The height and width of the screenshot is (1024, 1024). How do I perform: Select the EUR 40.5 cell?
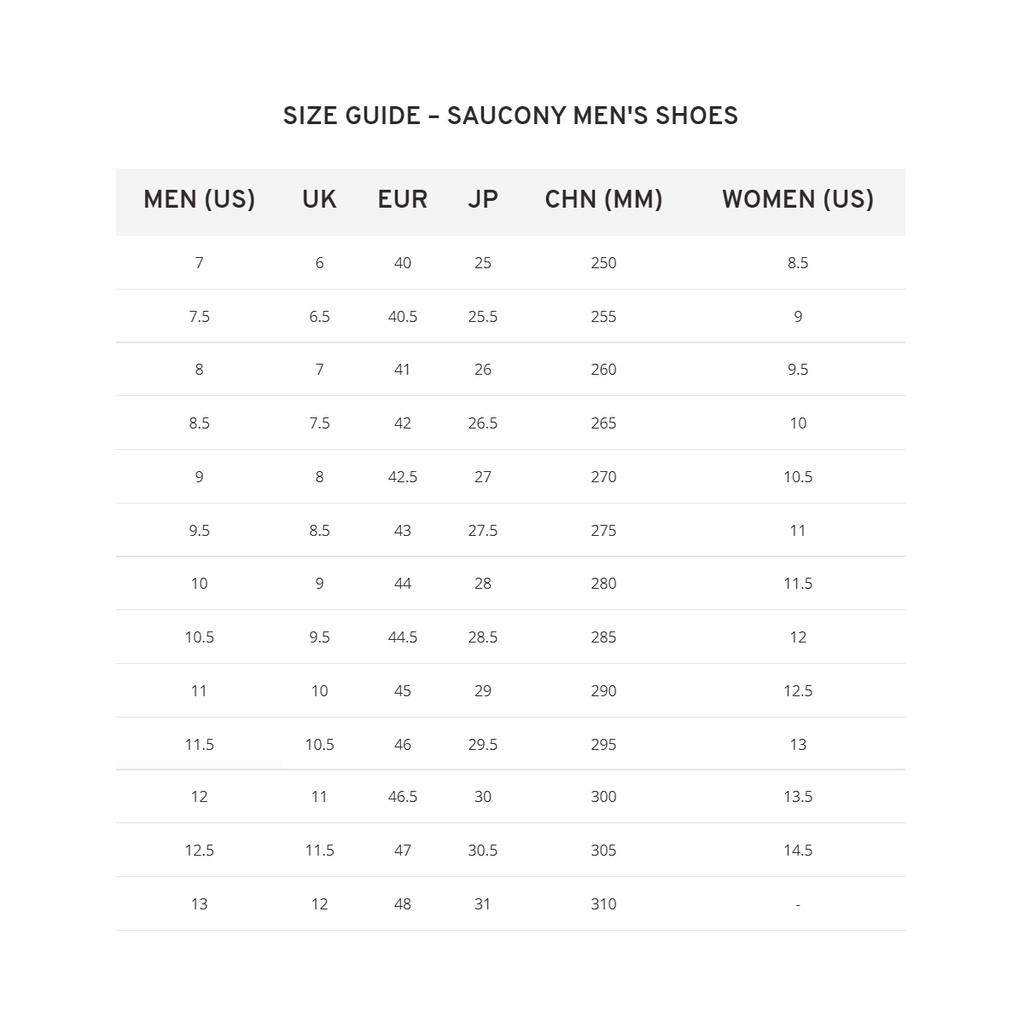point(402,317)
